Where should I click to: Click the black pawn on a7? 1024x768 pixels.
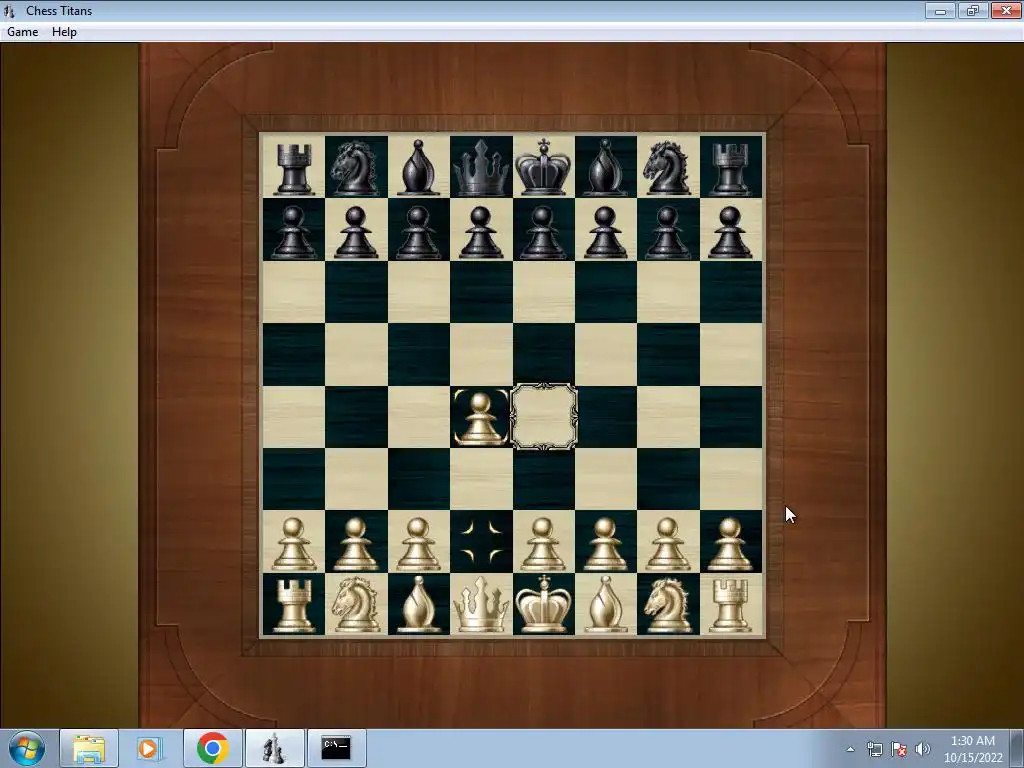tap(293, 230)
